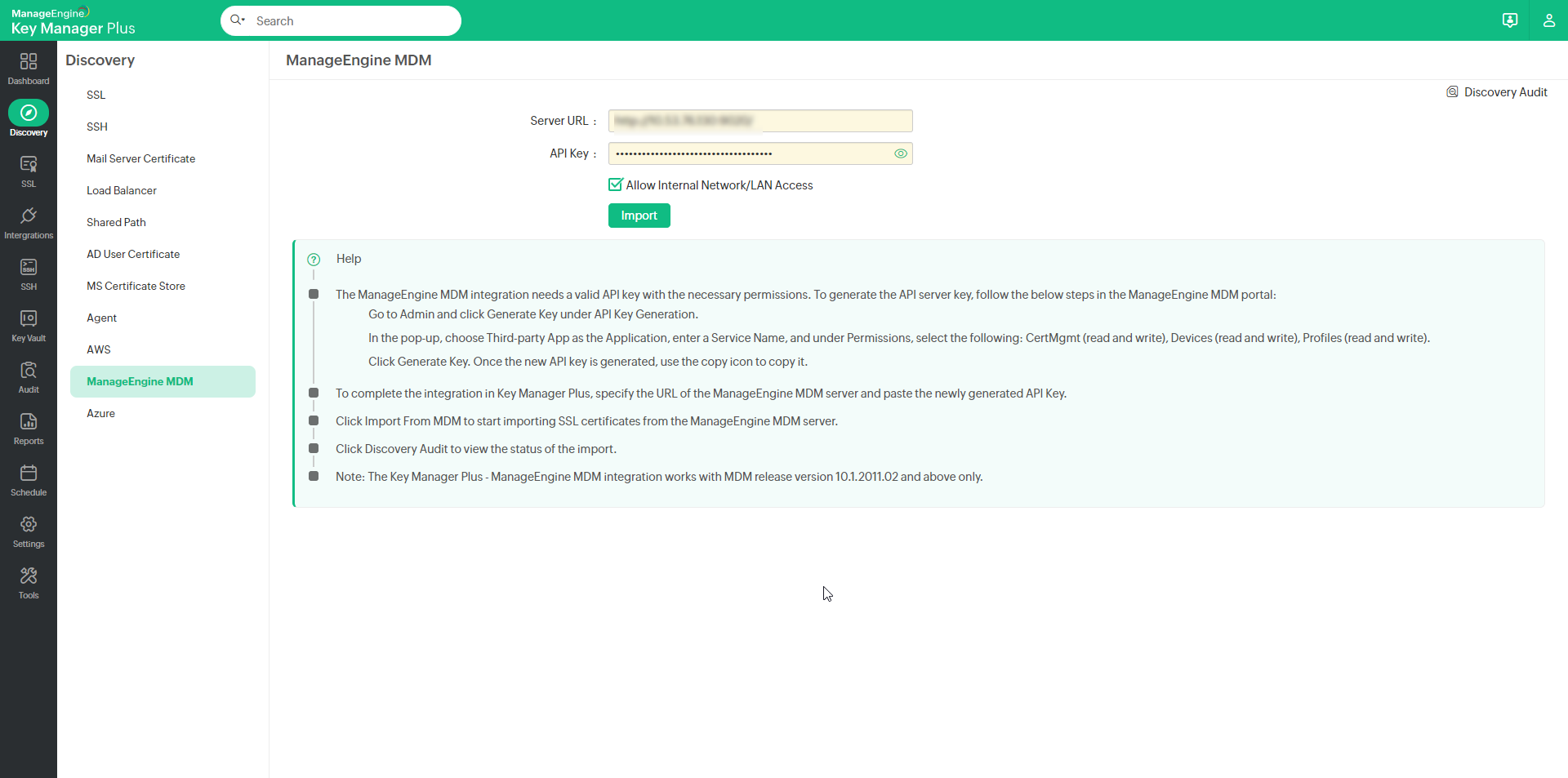Reveal API key with eye icon
Viewport: 1568px width, 778px height.
(901, 153)
